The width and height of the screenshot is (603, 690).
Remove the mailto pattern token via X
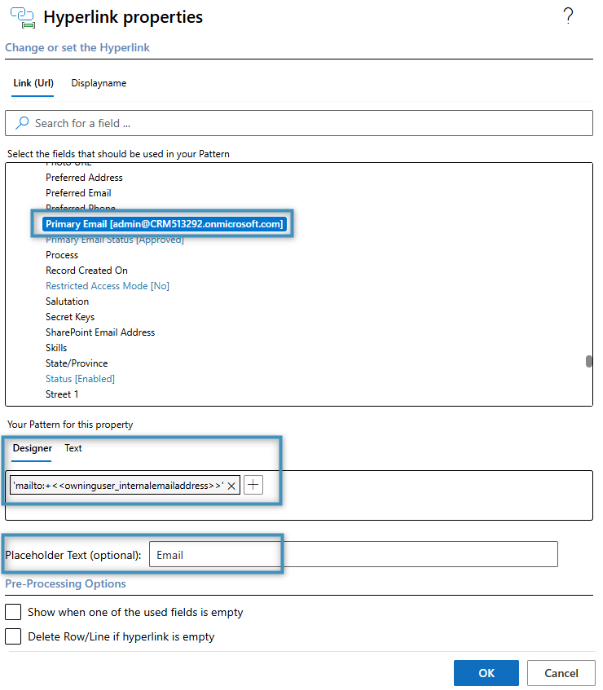[232, 485]
